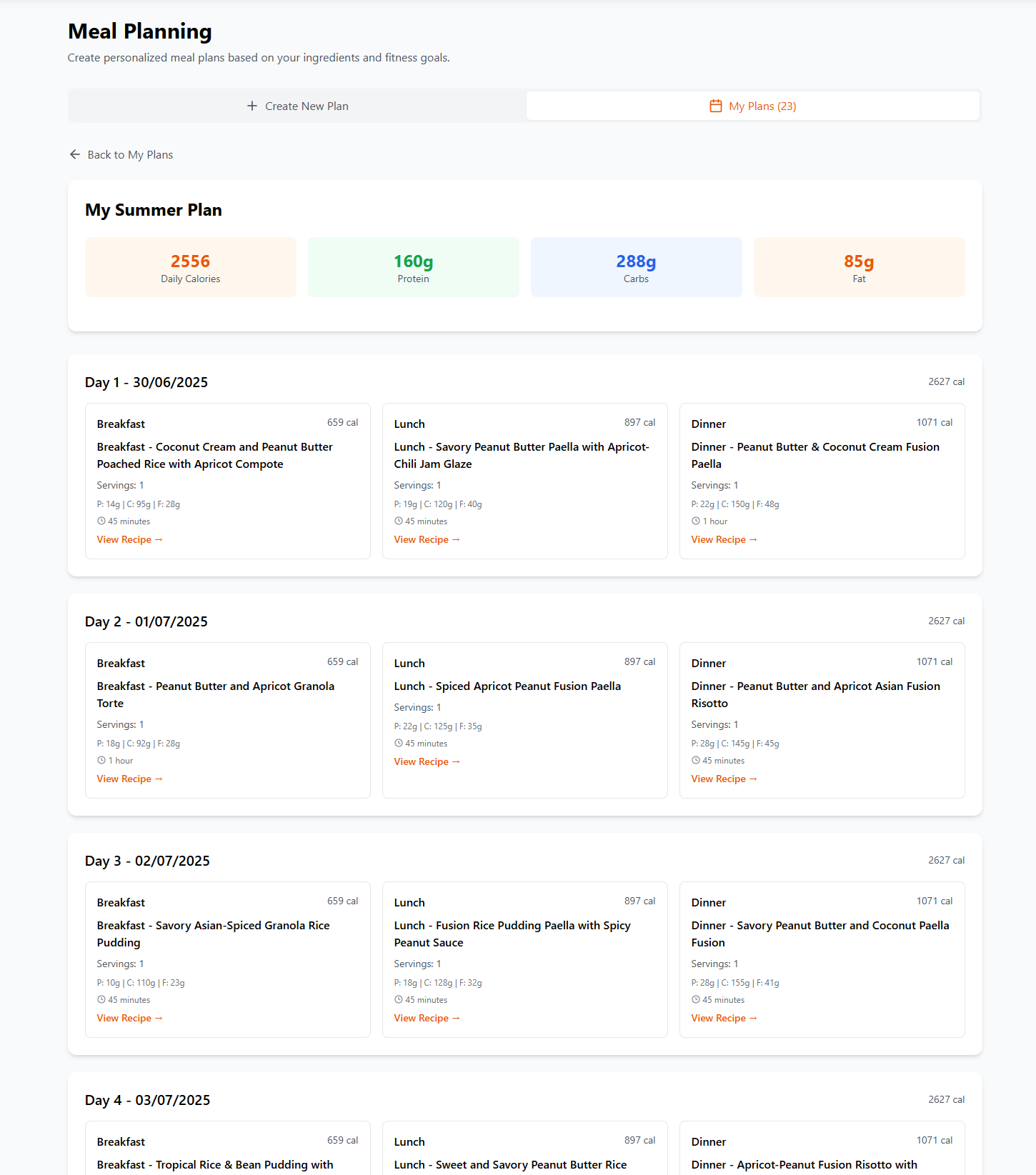Click Day 1's 2627 cal total
The image size is (1036, 1175).
coord(947,382)
